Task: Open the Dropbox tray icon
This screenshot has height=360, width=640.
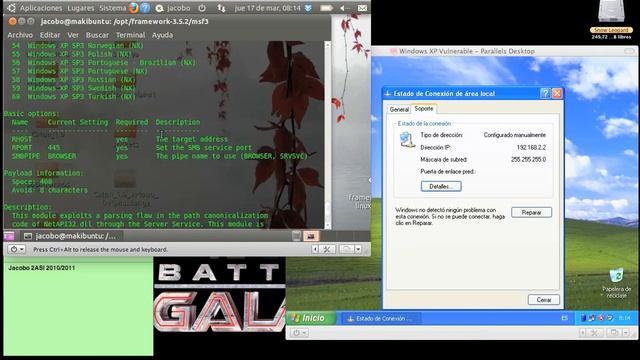Action: pos(309,8)
